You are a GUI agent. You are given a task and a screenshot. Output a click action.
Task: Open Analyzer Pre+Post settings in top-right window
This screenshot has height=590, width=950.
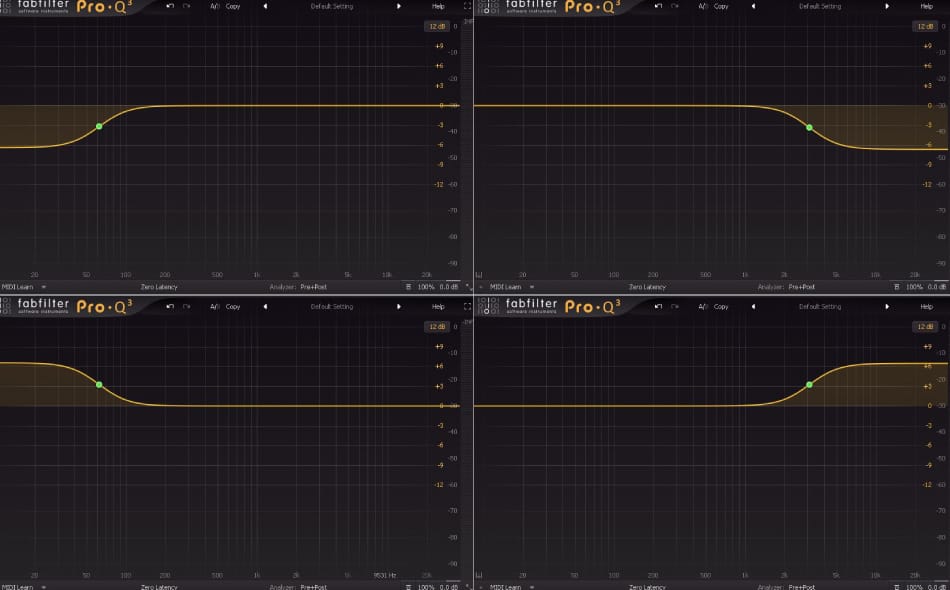point(786,287)
